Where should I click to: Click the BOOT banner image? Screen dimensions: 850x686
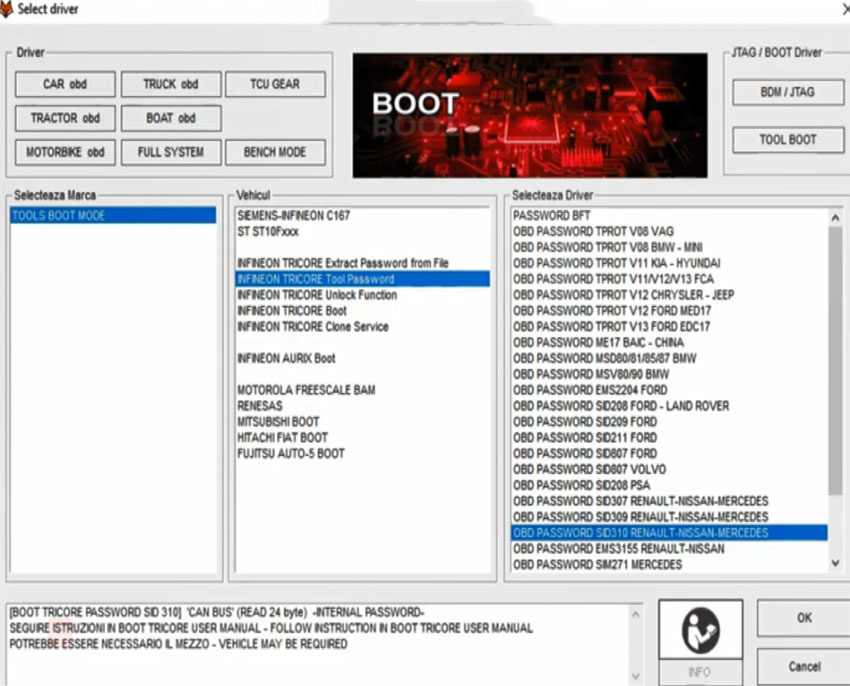coord(530,112)
